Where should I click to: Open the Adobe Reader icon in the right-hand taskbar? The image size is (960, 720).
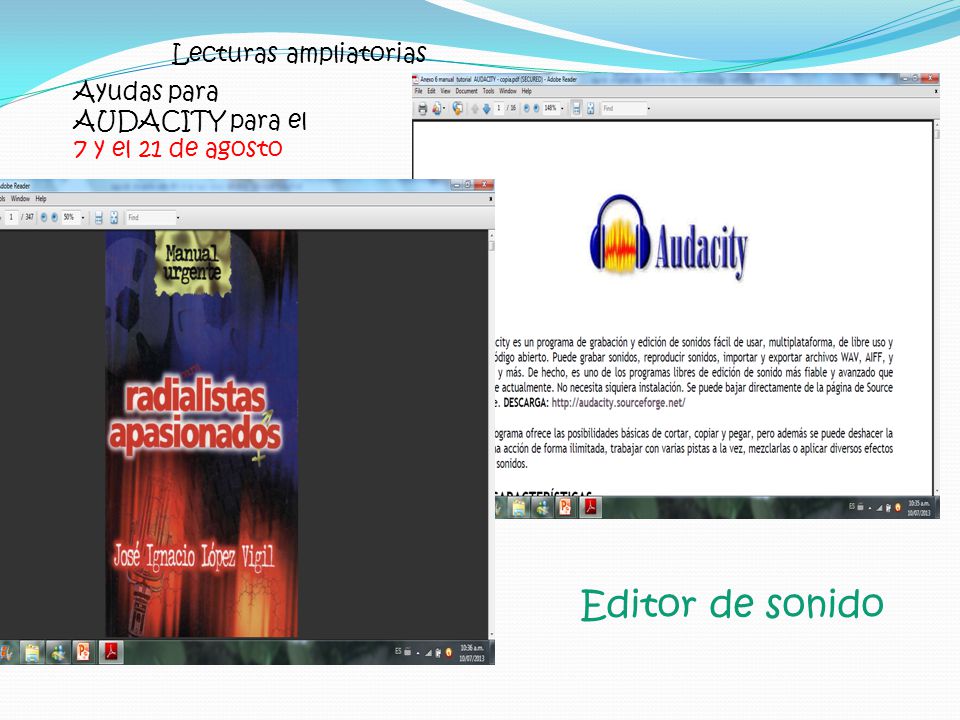click(x=590, y=508)
